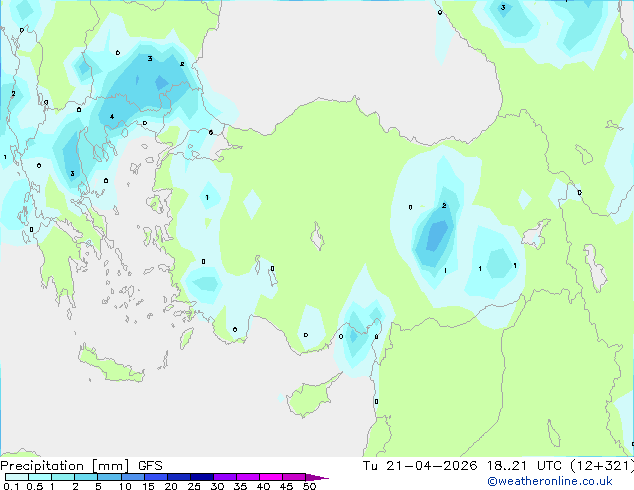
Task: Pick the legend swatch between 10 and 15
Action: (132, 477)
